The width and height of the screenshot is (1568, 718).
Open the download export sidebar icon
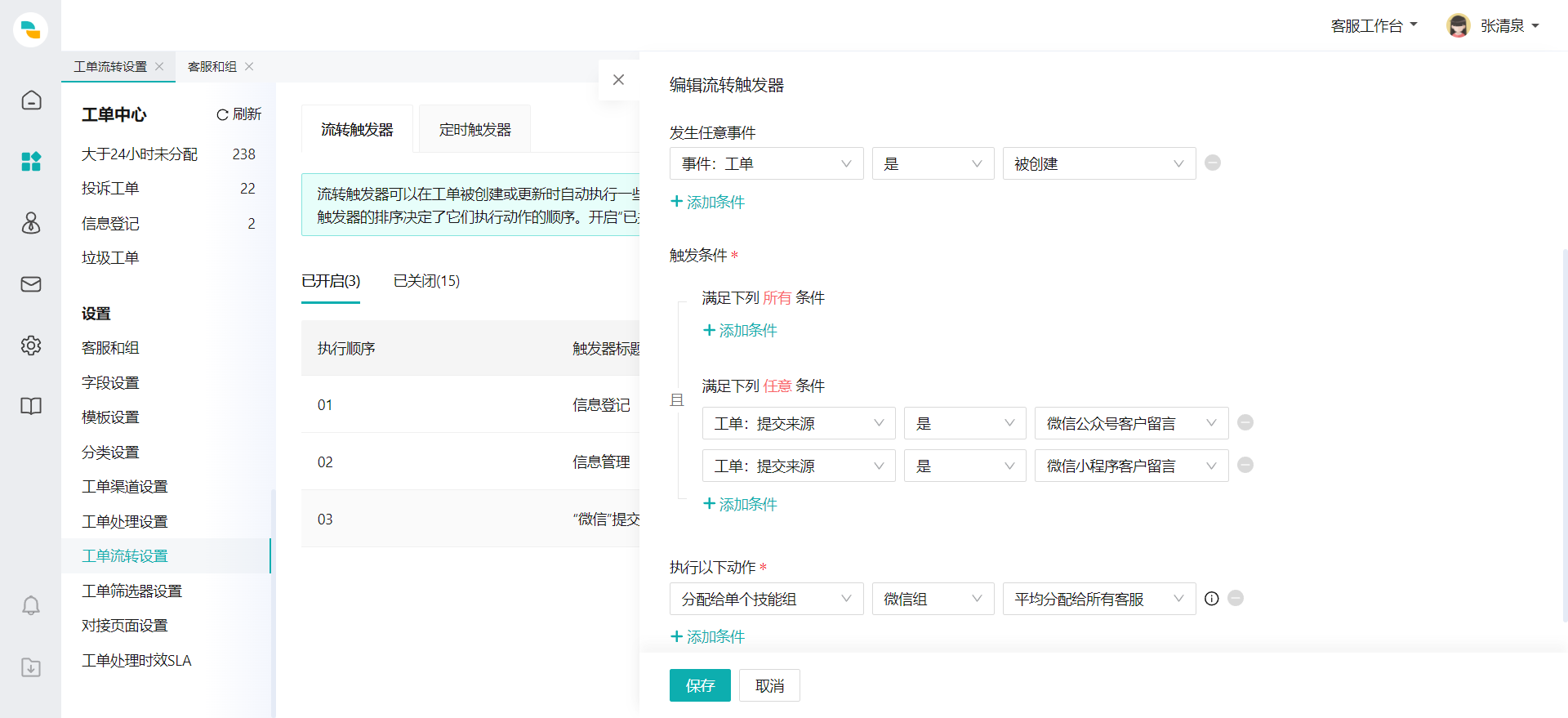(31, 667)
